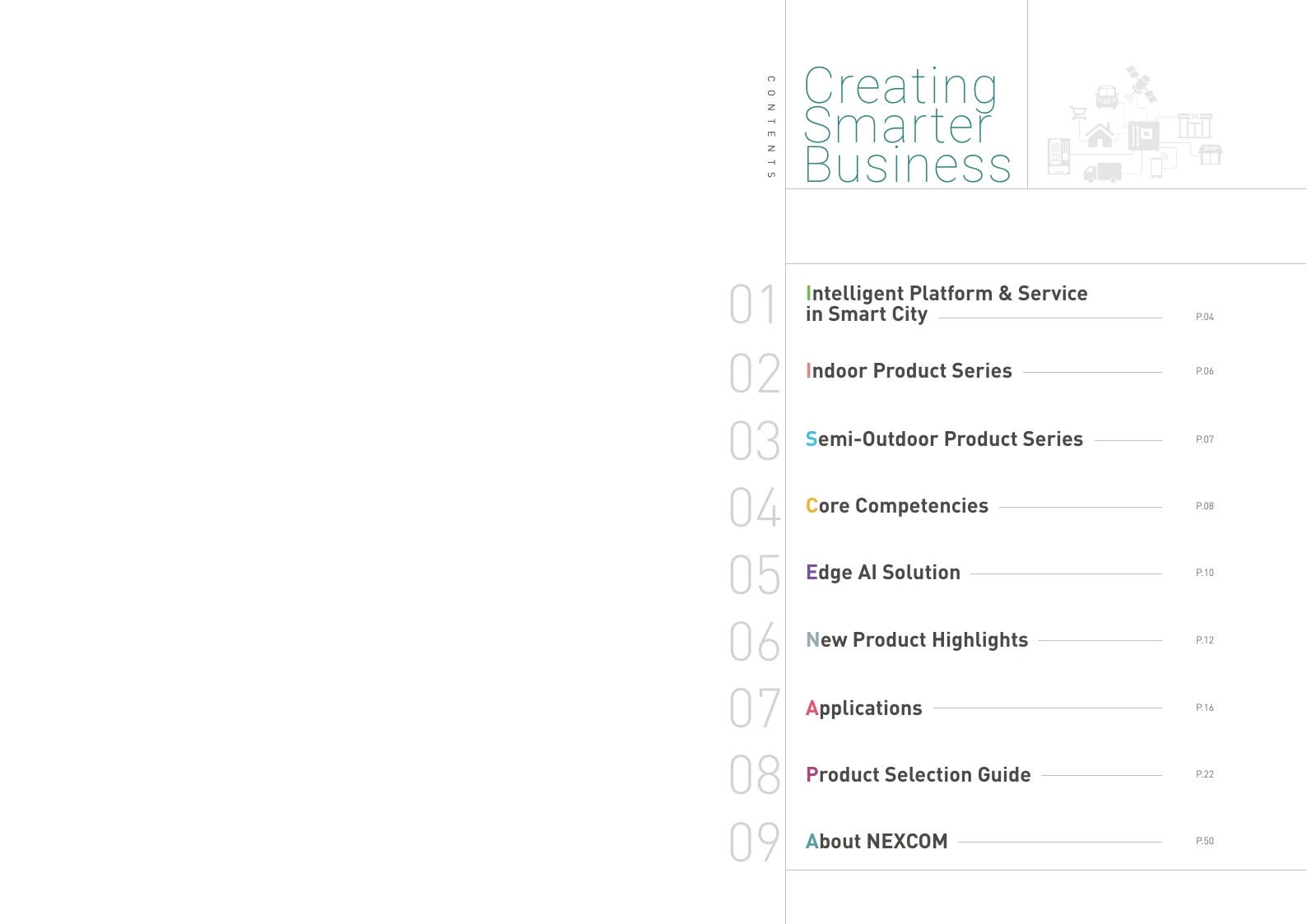The width and height of the screenshot is (1307, 924).
Task: Open the Edge AI Solution entry
Action: coord(883,573)
